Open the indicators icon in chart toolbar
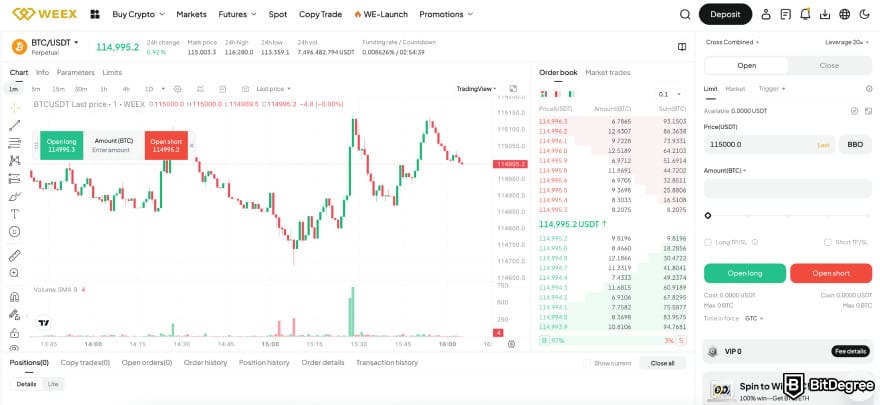 pos(200,89)
